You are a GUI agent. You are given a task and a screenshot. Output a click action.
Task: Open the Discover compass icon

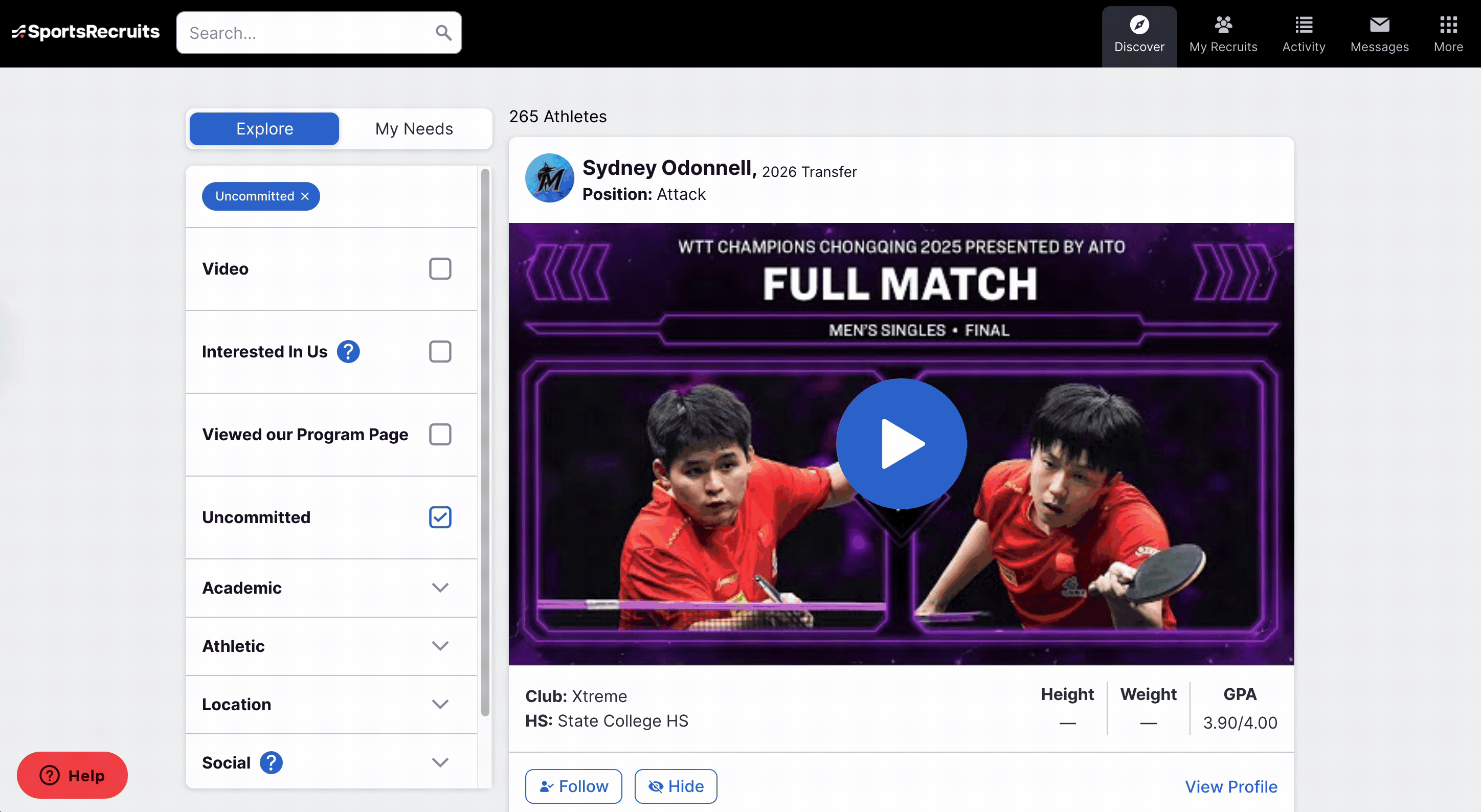[1139, 25]
